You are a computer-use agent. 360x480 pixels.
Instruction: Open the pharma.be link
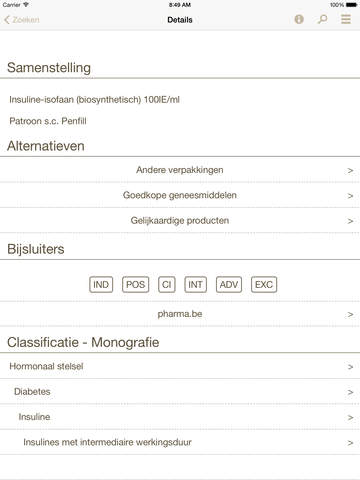pyautogui.click(x=180, y=314)
